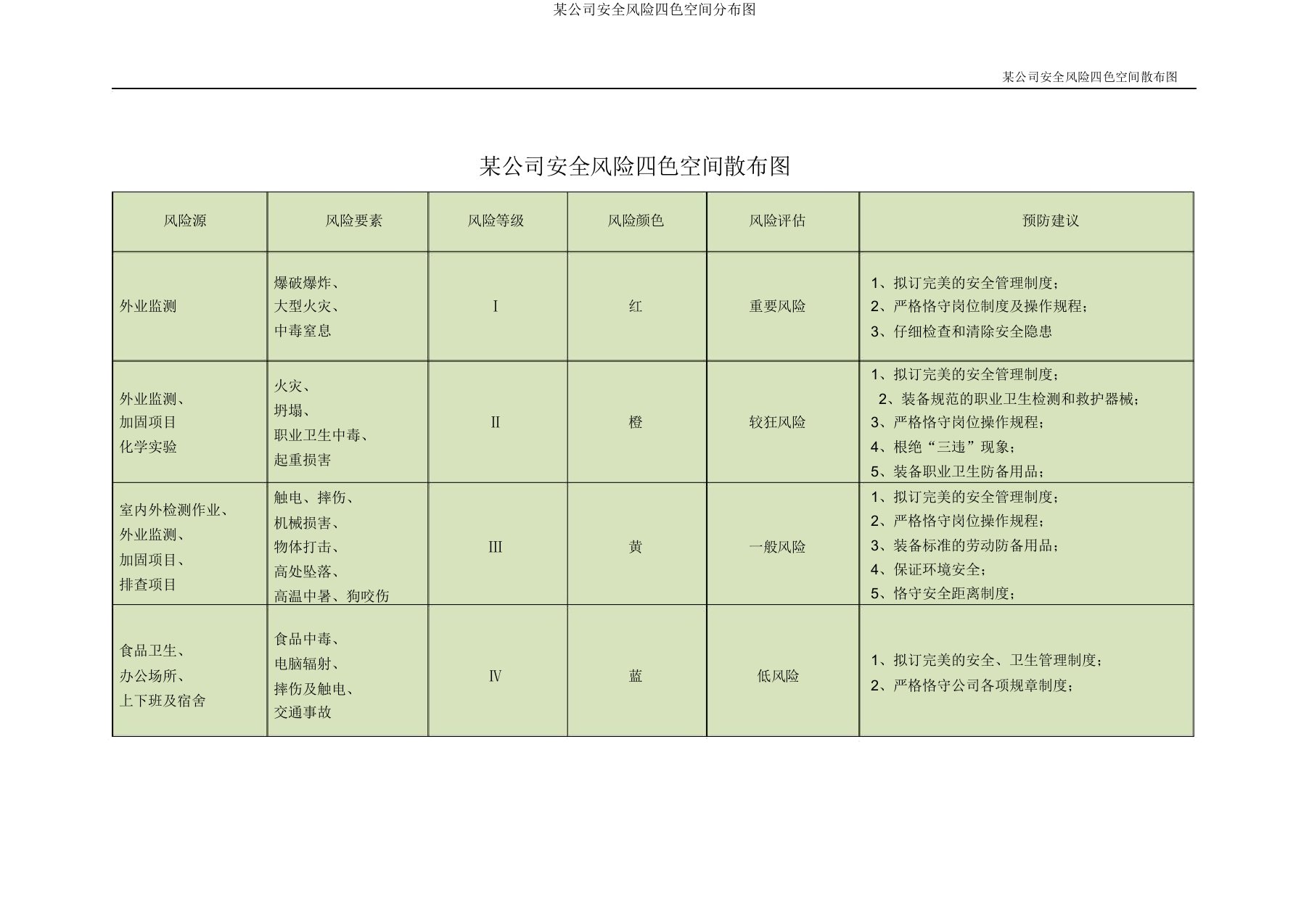Click the text 交通事故
This screenshot has width=1309, height=924.
coord(303,712)
